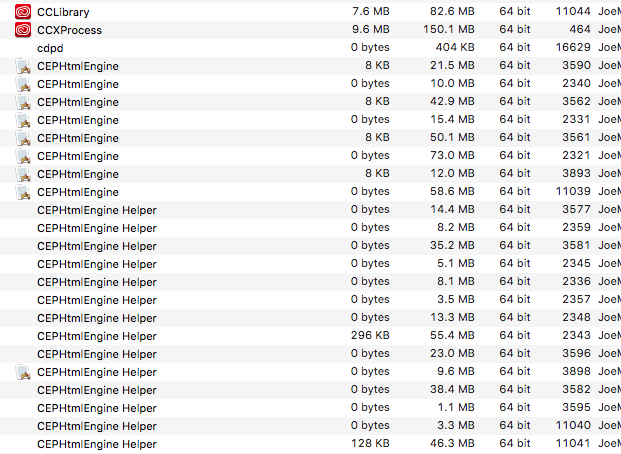Click the 46.3 MB memory value
The height and width of the screenshot is (454, 621).
pyautogui.click(x=452, y=444)
